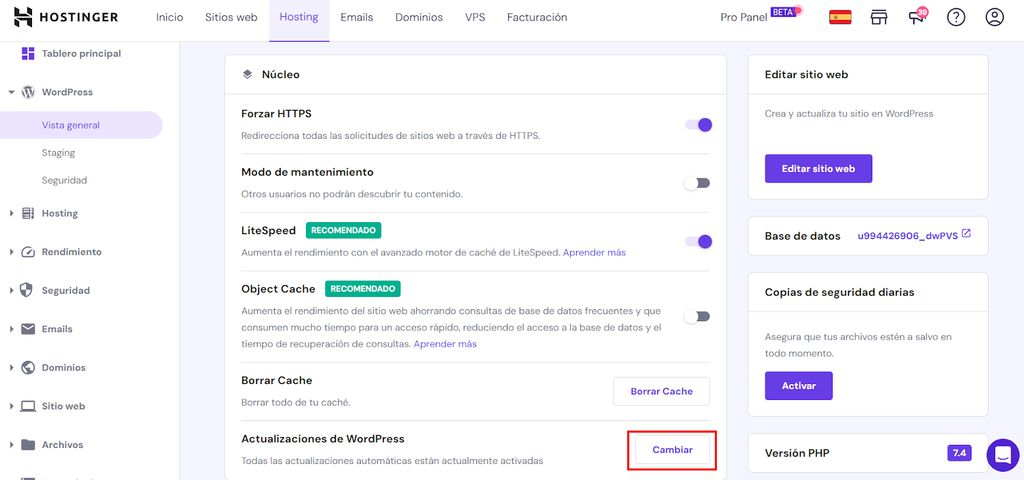This screenshot has width=1024, height=480.
Task: Click the Archivos folder icon
Action: click(x=28, y=445)
